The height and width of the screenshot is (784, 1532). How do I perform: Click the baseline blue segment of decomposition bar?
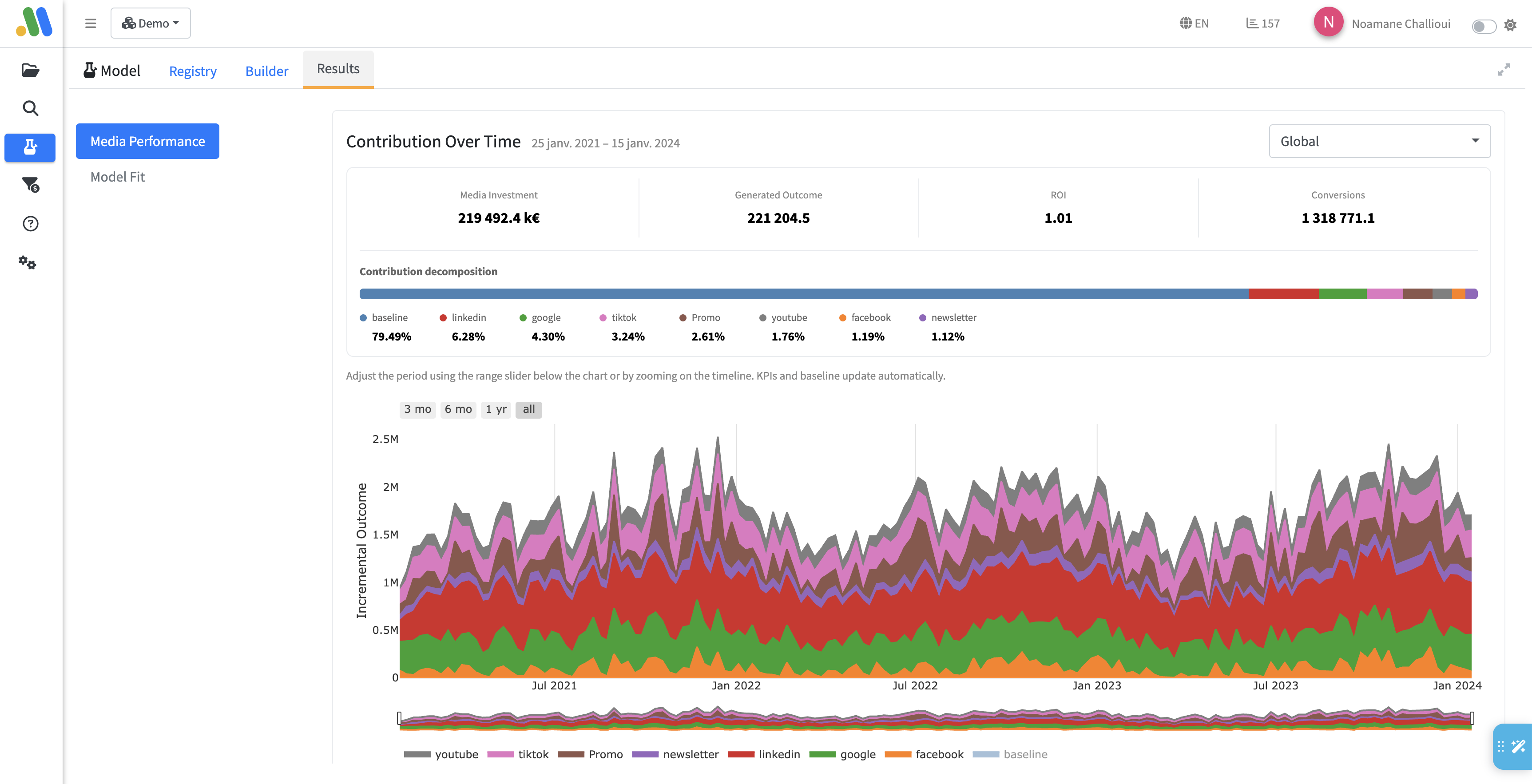(x=804, y=293)
